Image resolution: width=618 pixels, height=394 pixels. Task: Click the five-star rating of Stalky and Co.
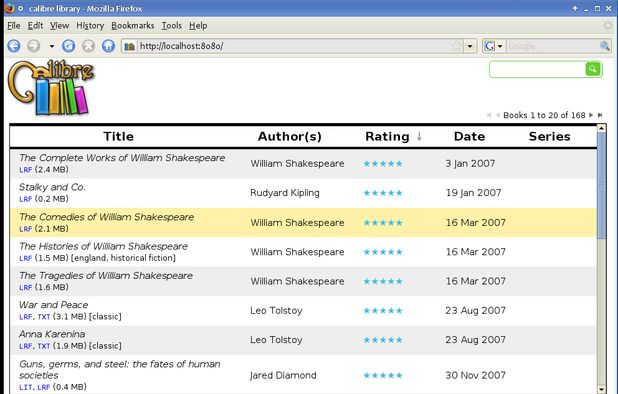[x=383, y=193]
